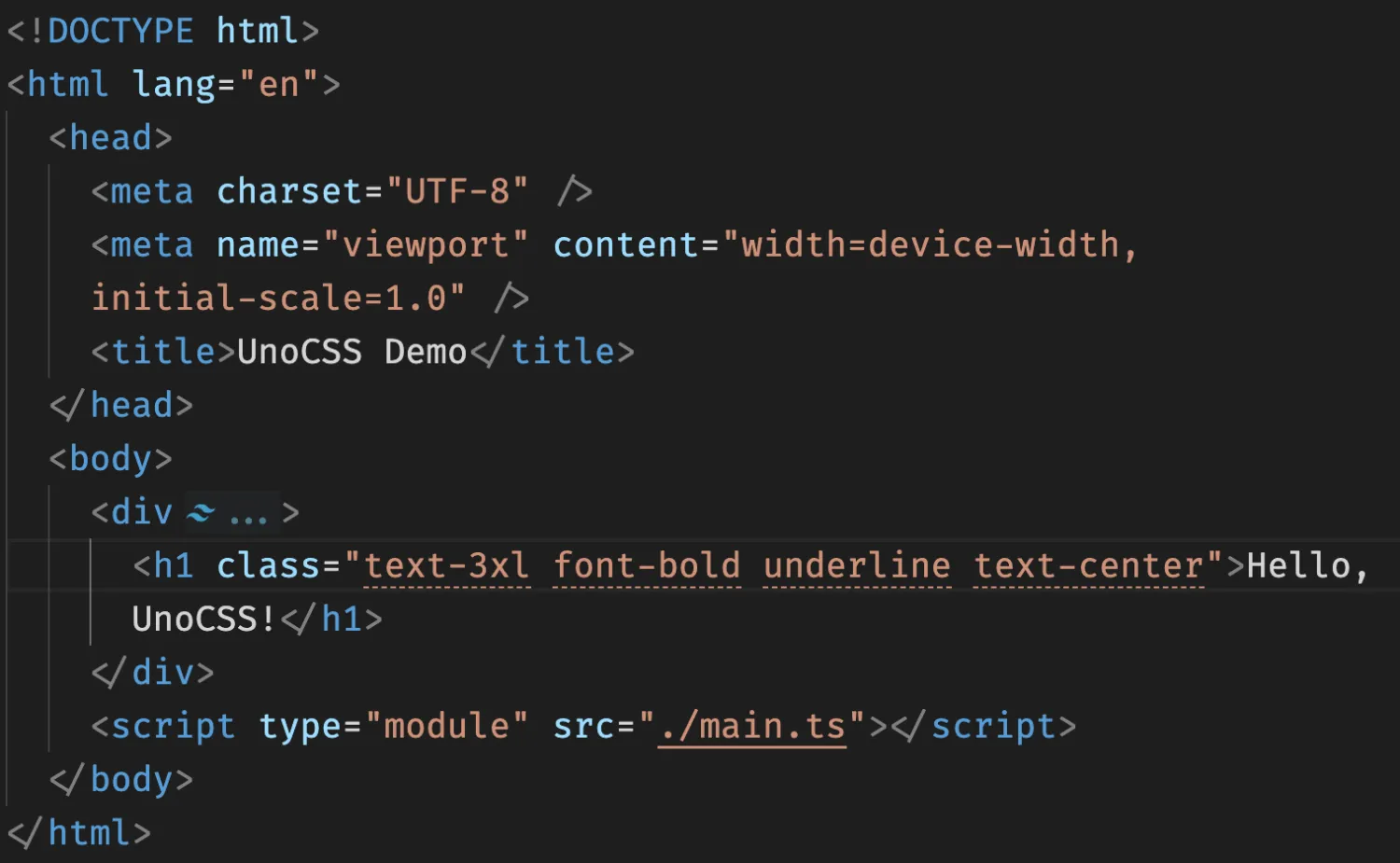Click the "module" type attribute value
The image size is (1400, 863).
coord(446,726)
